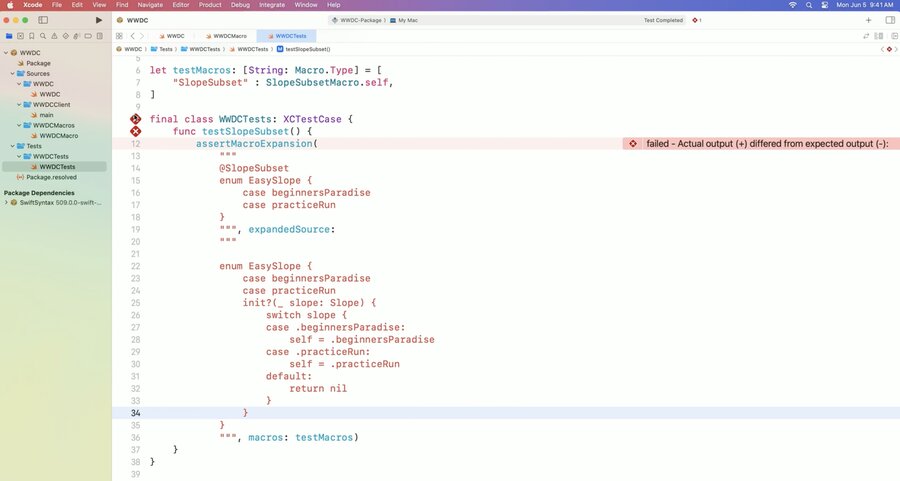
Task: Jump to next issue arrow
Action: pyautogui.click(x=896, y=49)
